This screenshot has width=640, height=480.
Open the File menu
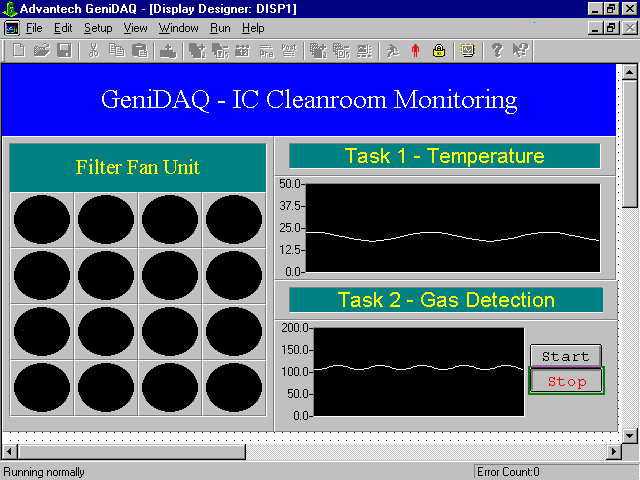tap(34, 28)
